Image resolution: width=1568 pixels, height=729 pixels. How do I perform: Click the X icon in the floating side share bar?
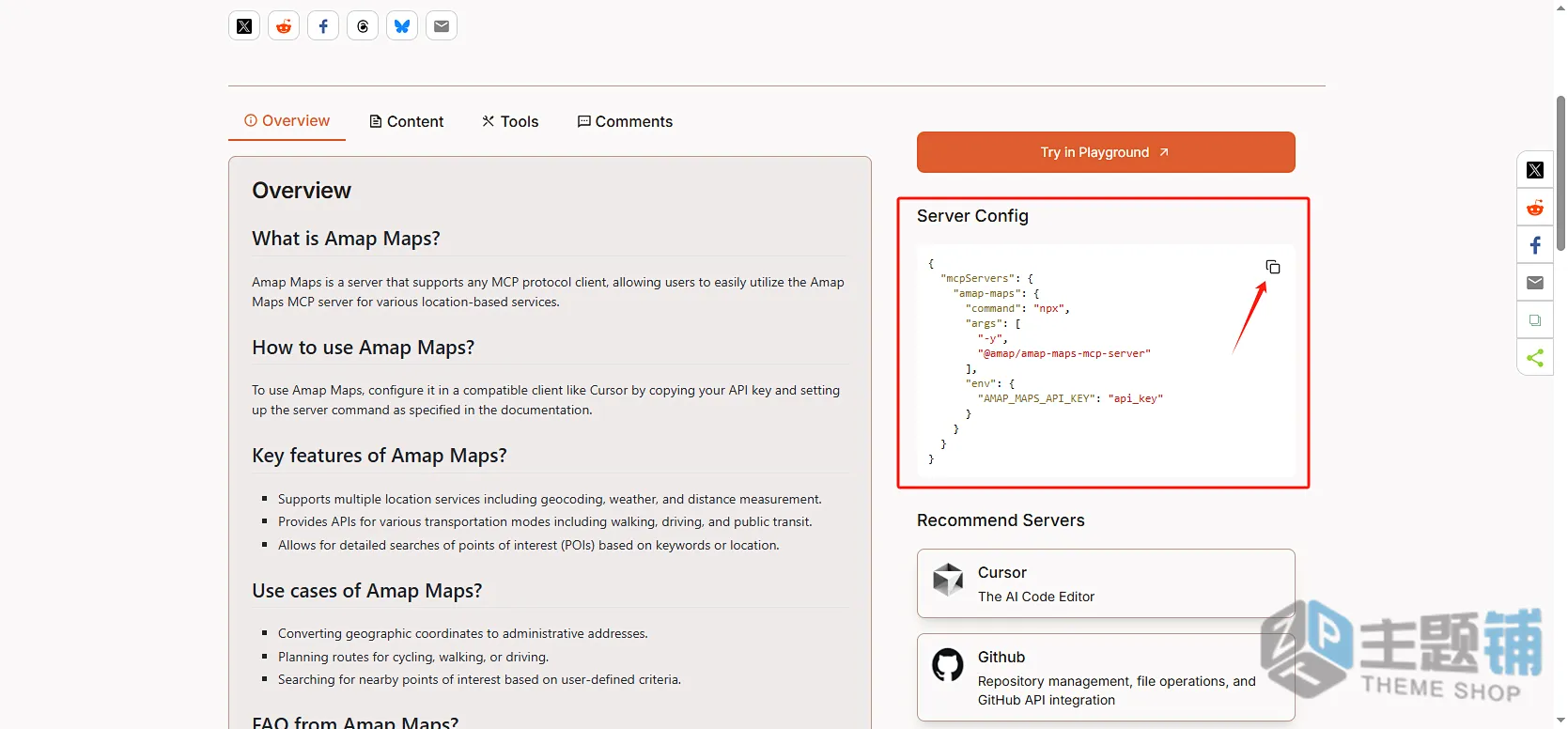point(1535,170)
